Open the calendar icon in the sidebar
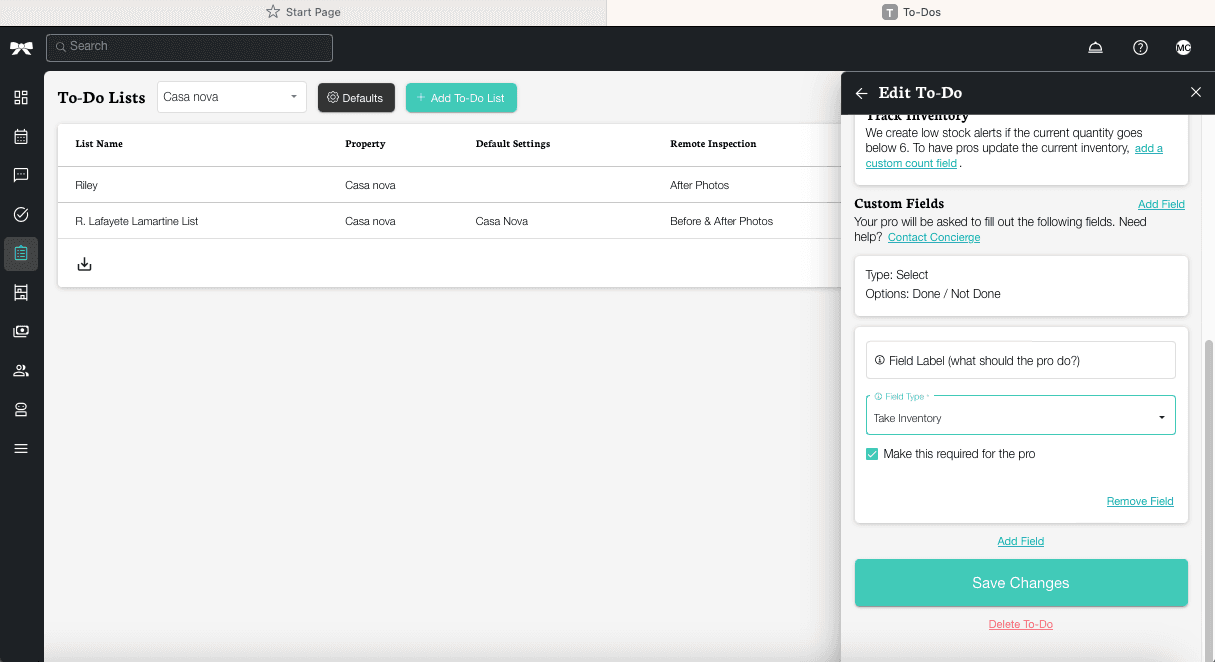This screenshot has width=1215, height=662. [x=21, y=136]
